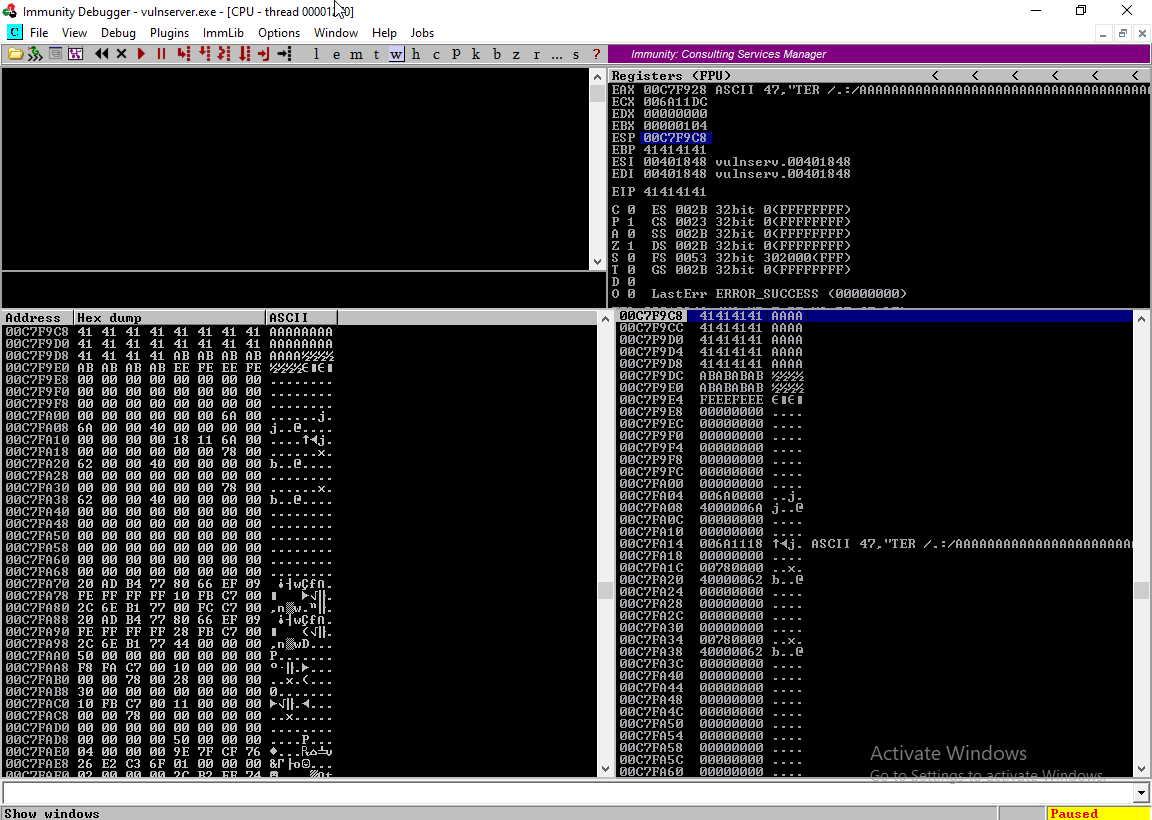Pause execution using the pause icon
1152x820 pixels.
tap(161, 54)
